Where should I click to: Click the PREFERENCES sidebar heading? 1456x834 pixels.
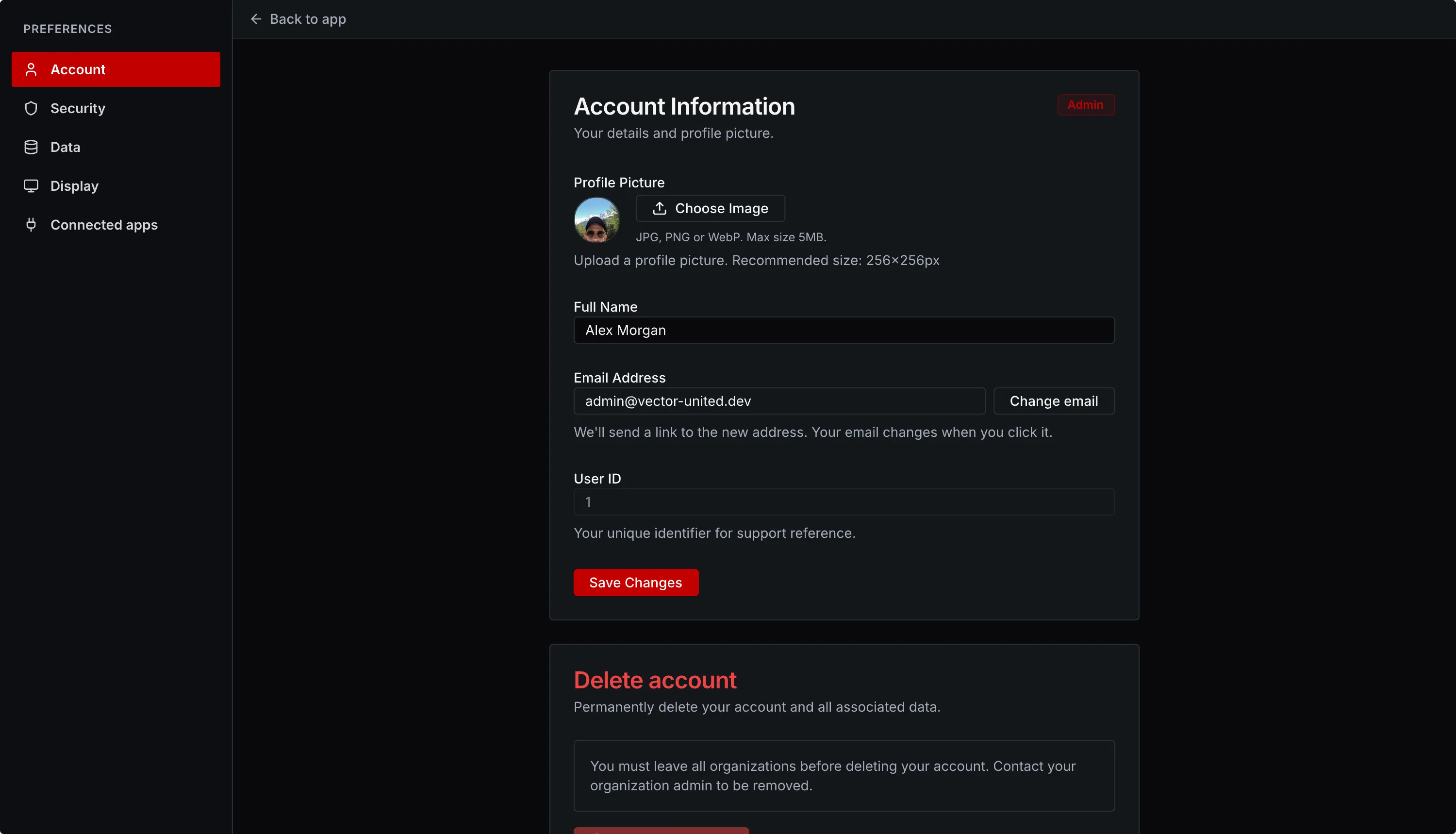(67, 29)
